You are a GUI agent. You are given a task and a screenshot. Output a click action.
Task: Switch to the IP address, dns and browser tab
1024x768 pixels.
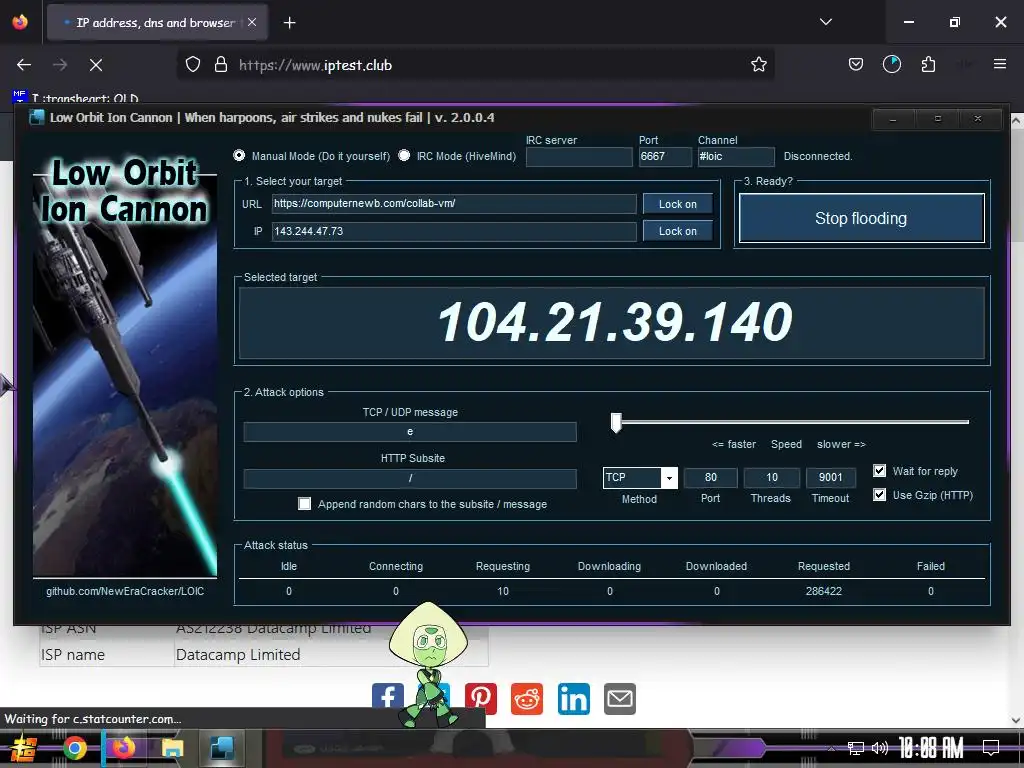click(x=157, y=23)
